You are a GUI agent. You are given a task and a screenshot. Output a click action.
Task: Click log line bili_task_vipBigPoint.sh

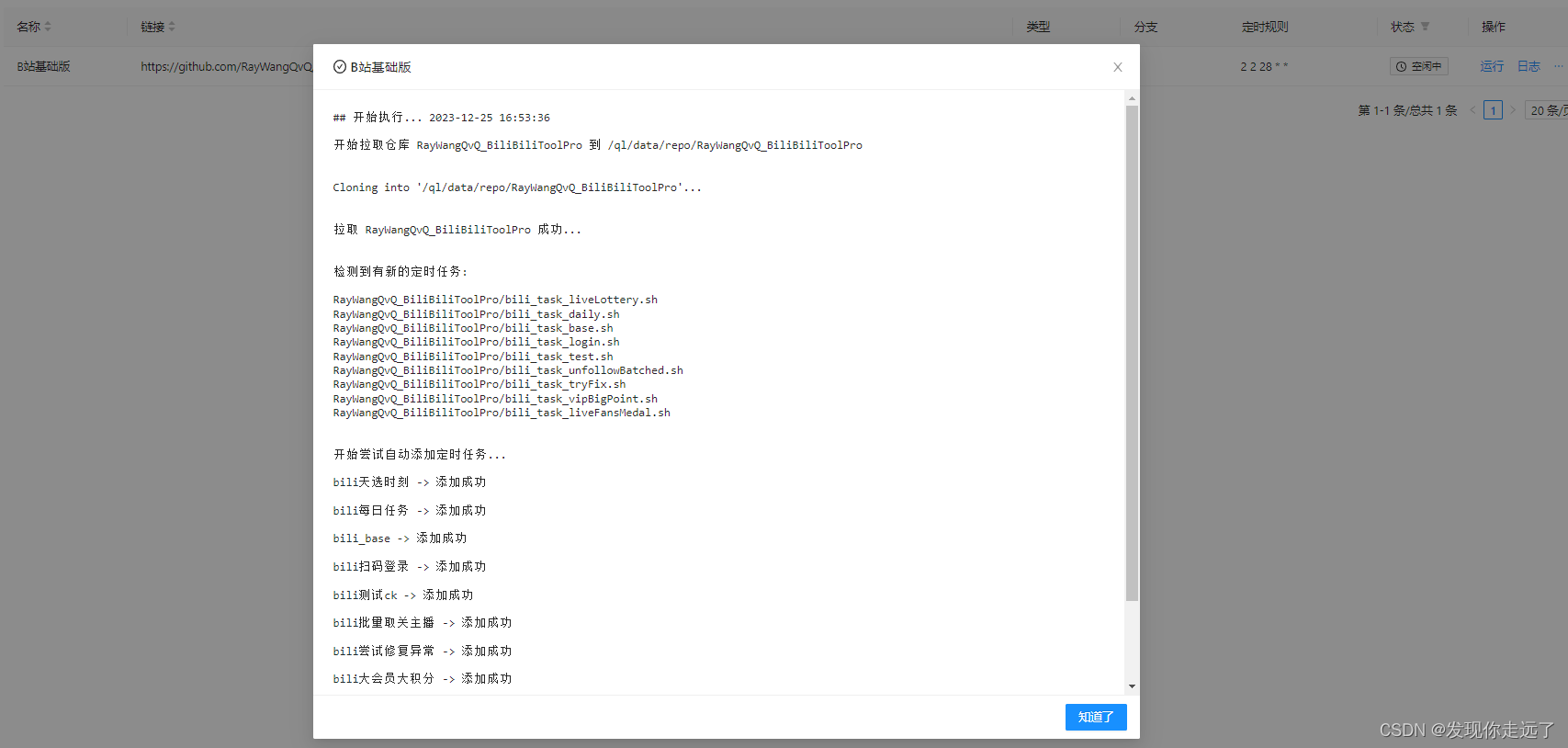[495, 399]
